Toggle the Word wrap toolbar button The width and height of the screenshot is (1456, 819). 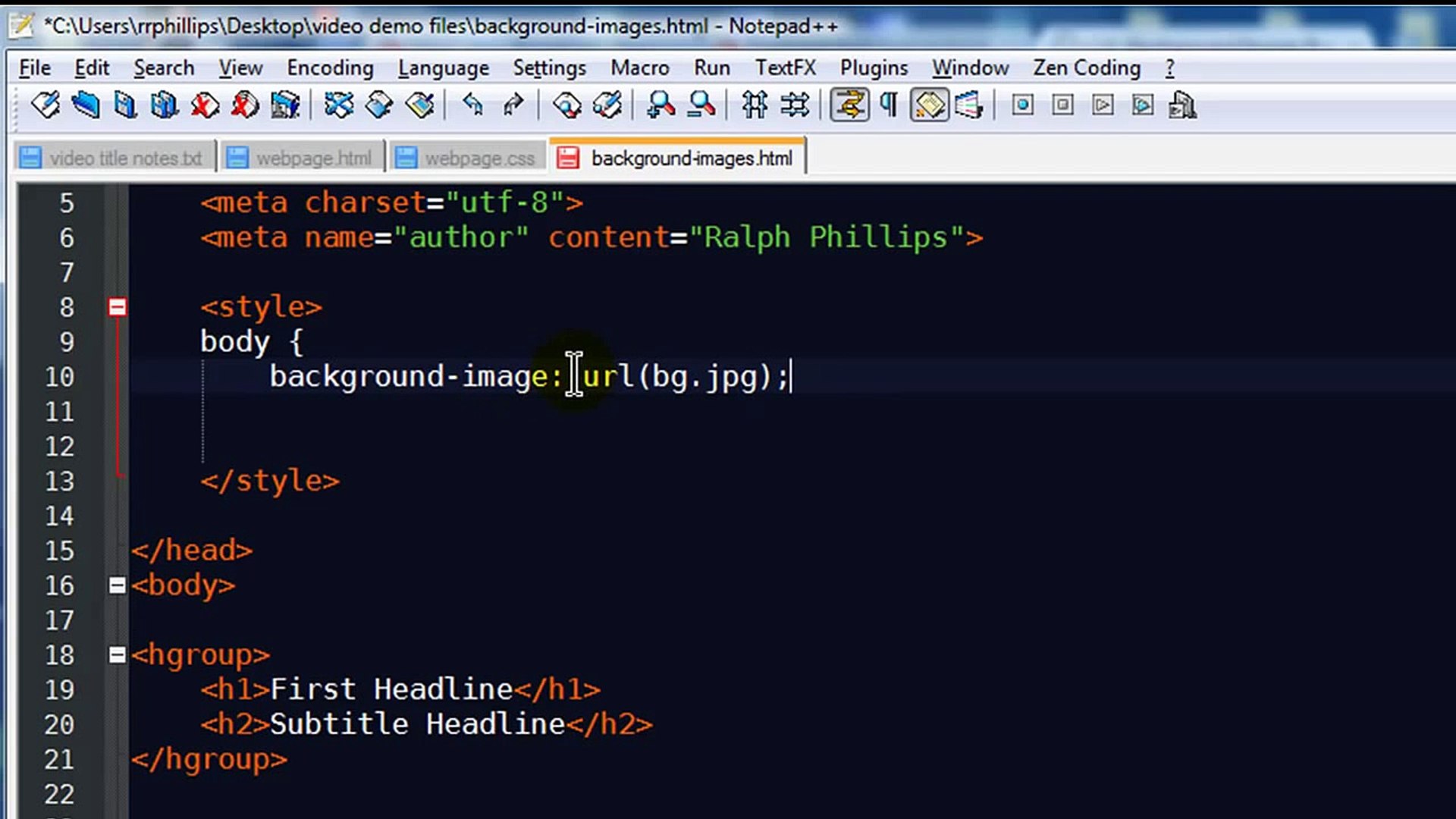coord(849,105)
